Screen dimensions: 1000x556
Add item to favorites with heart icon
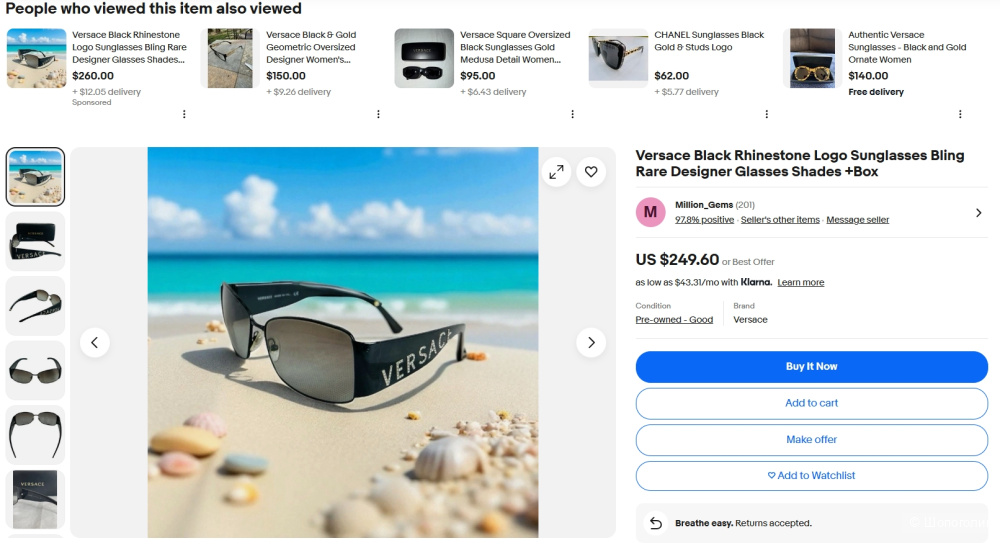[x=591, y=172]
